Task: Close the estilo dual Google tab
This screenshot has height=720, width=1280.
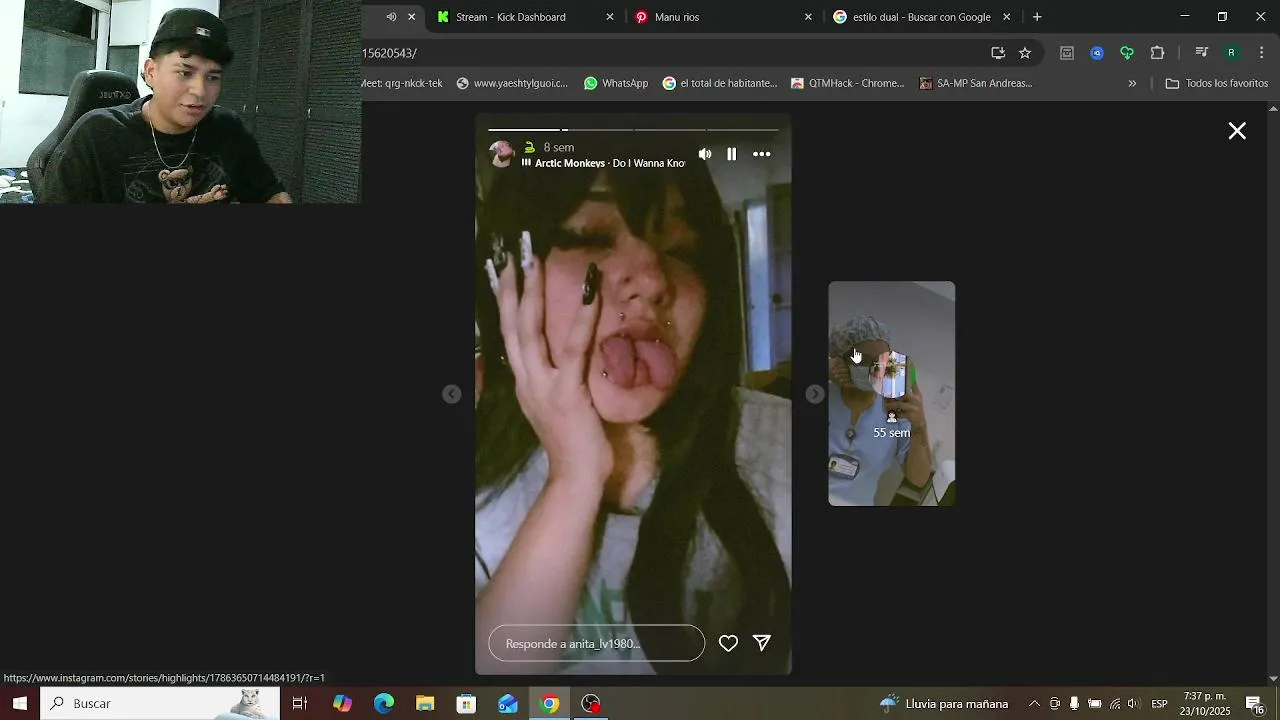Action: pyautogui.click(x=1006, y=17)
